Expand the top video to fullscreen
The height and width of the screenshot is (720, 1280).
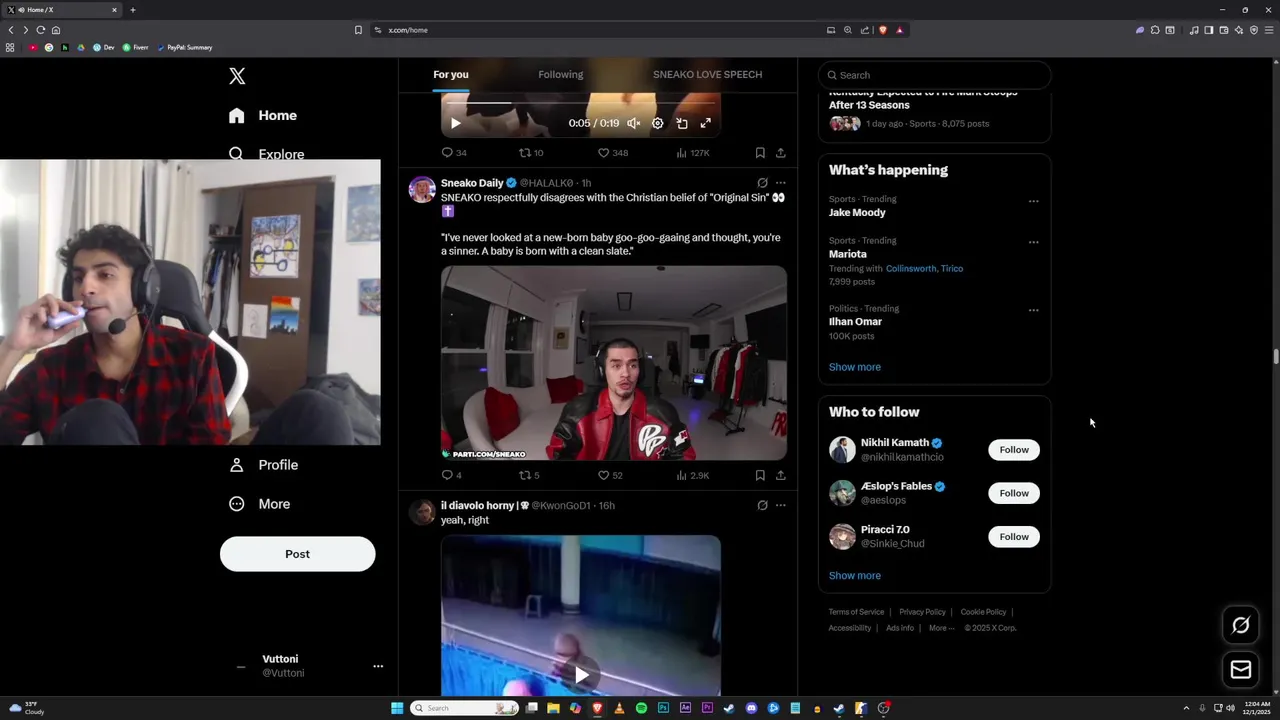pos(705,123)
